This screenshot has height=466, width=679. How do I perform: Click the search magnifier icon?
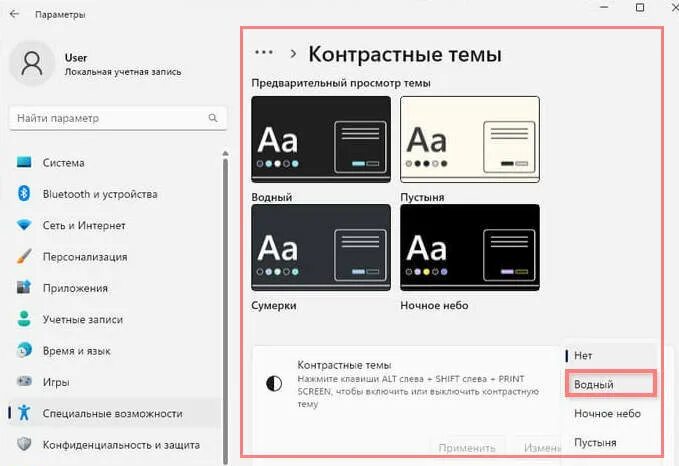pos(213,118)
